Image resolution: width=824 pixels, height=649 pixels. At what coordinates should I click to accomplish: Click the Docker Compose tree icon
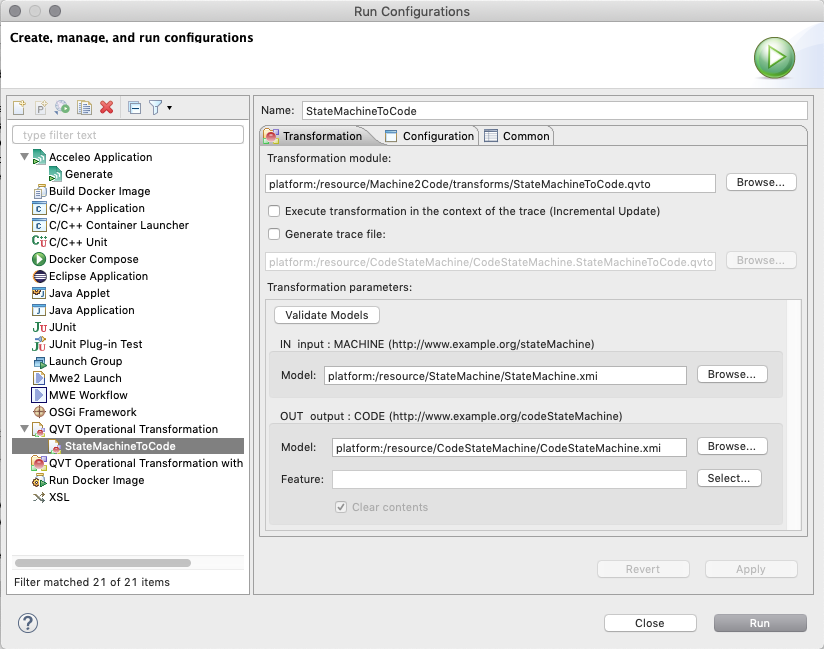(x=39, y=259)
